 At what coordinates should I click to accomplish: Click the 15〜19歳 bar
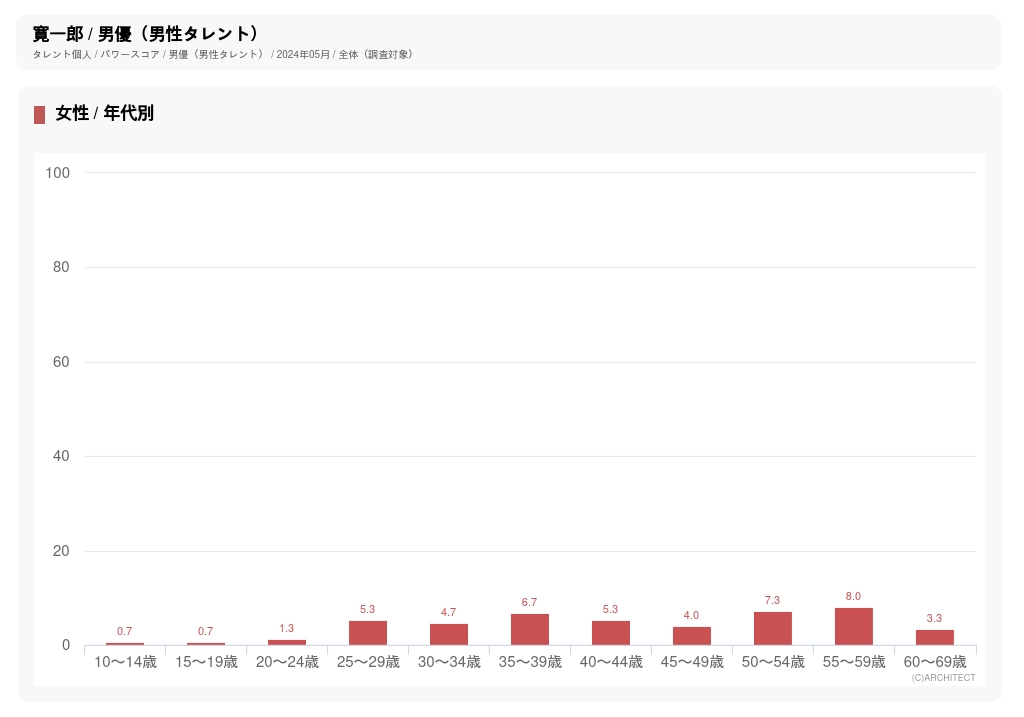click(206, 643)
